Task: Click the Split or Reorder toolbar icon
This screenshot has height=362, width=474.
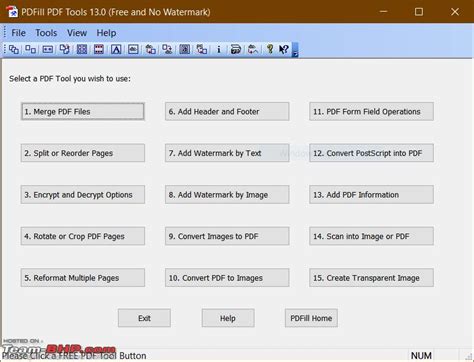Action: pyautogui.click(x=31, y=50)
